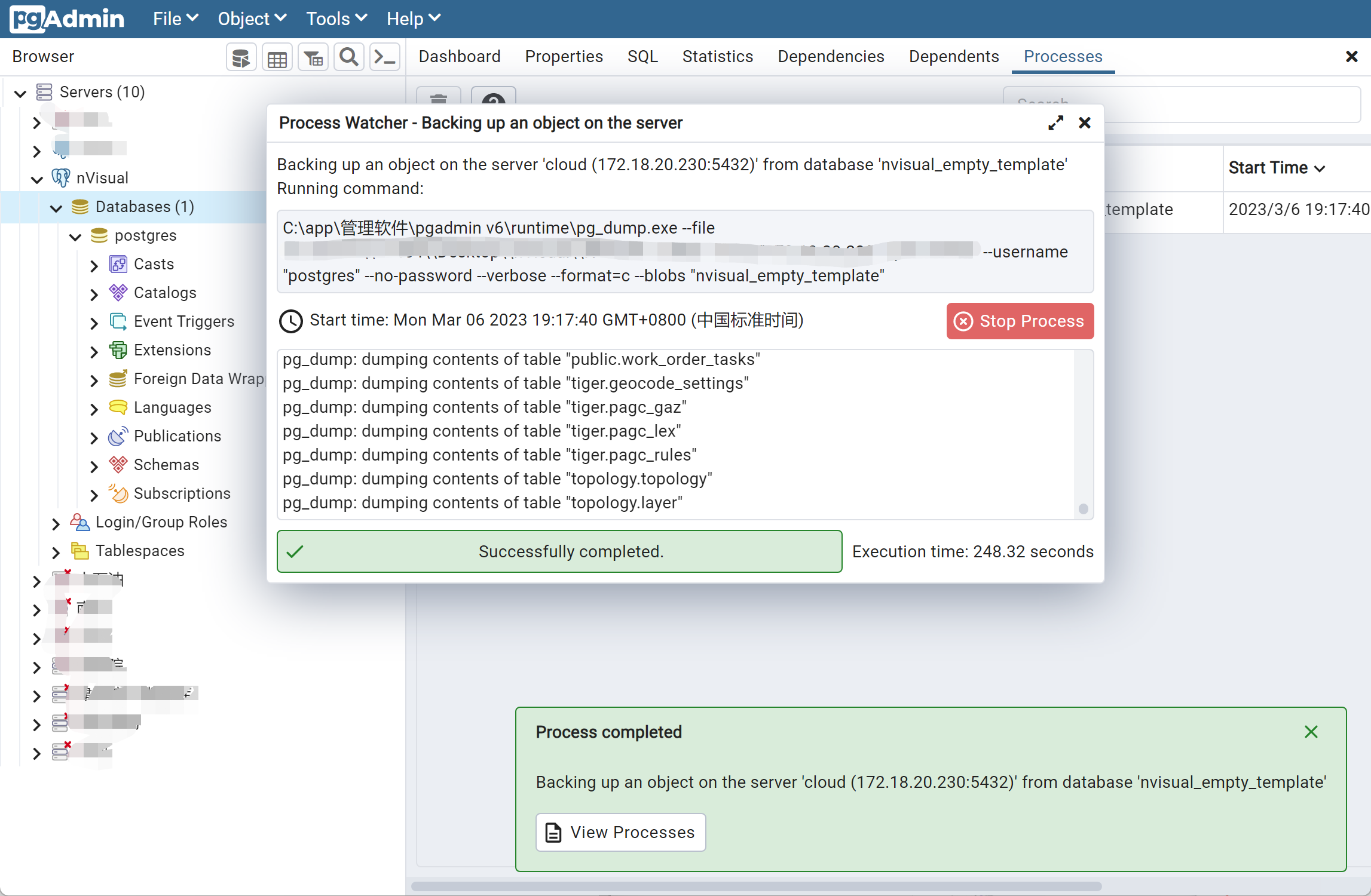Open the Search Objects magnifier icon
The width and height of the screenshot is (1371, 896).
[x=348, y=58]
